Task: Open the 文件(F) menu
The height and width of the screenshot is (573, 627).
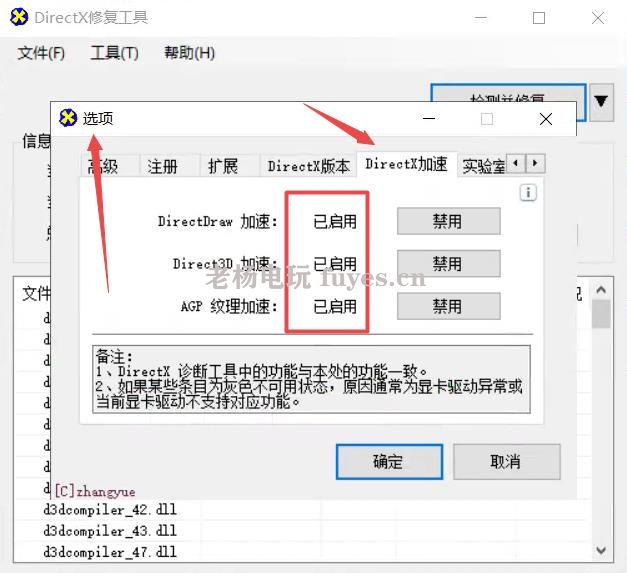Action: (41, 53)
